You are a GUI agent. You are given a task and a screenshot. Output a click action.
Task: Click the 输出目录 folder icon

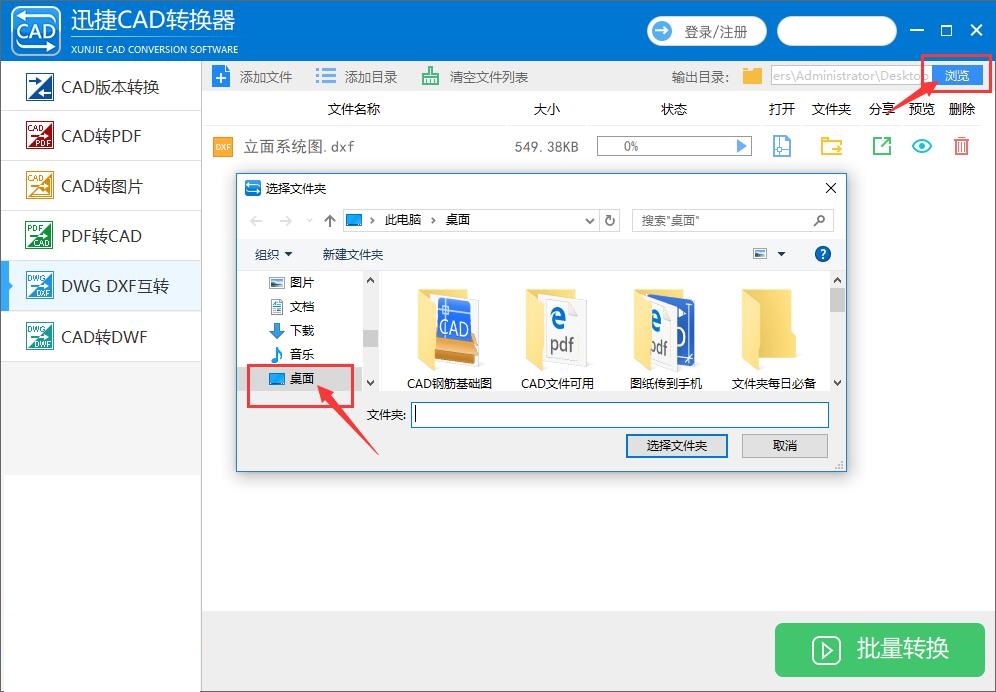(752, 76)
